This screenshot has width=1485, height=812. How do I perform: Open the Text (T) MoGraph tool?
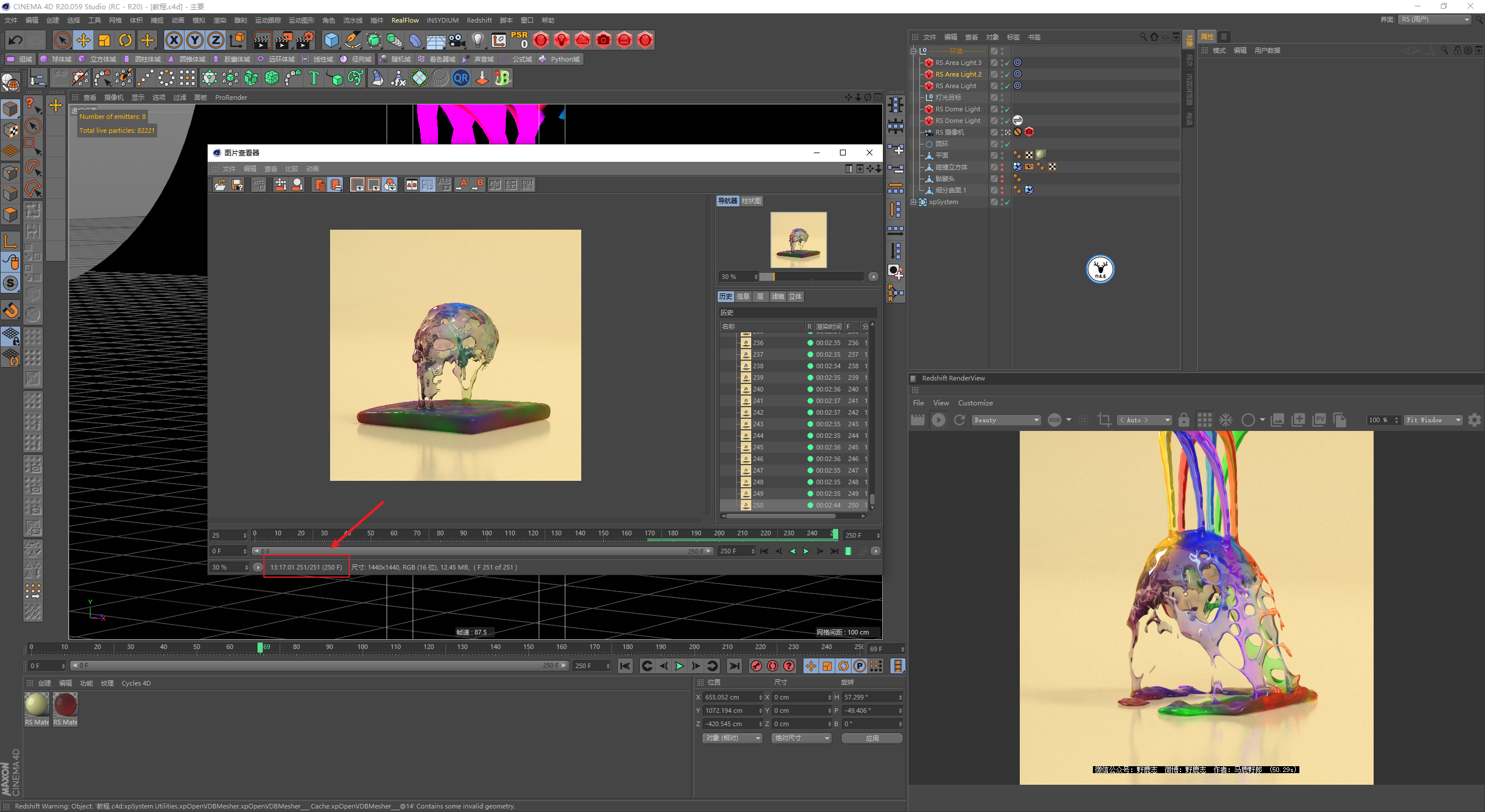coord(314,78)
